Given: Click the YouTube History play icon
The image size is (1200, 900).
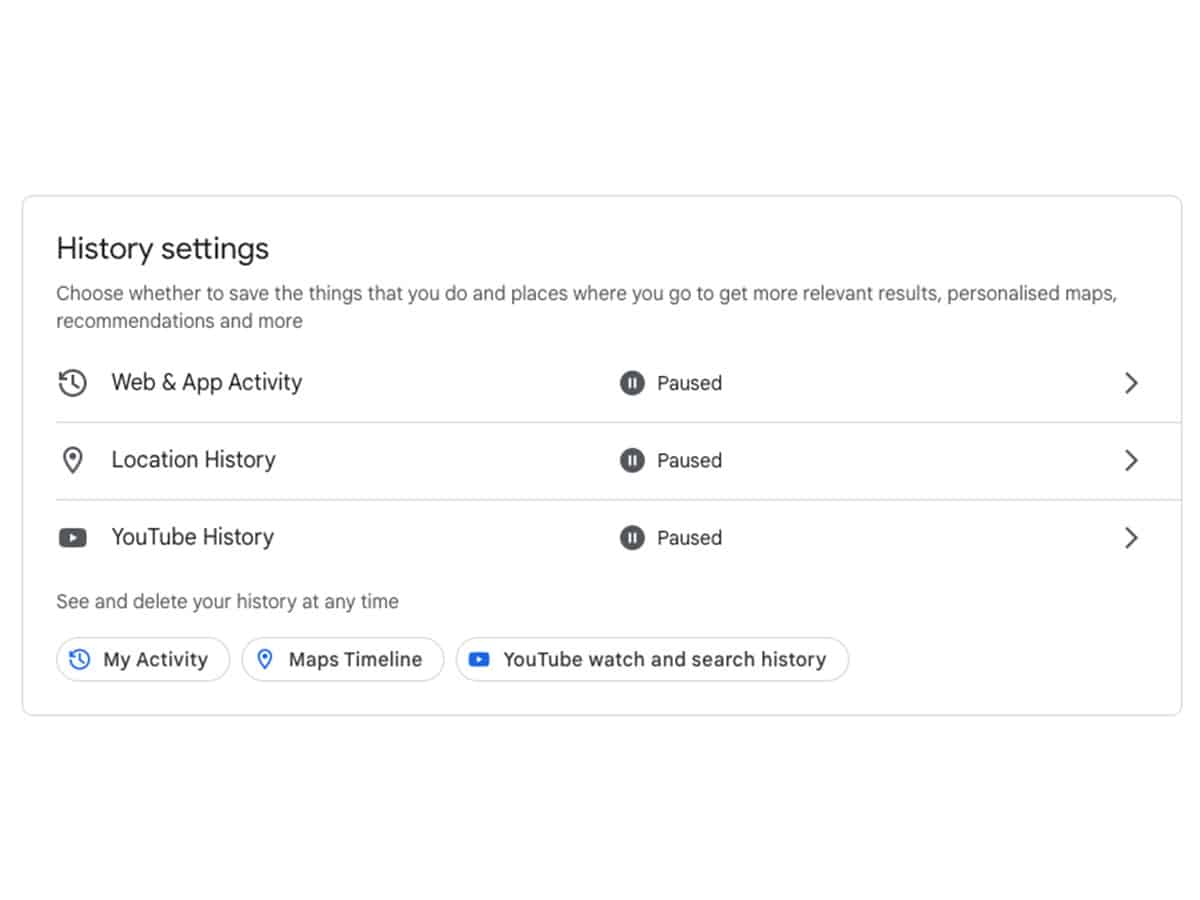Looking at the screenshot, I should [x=72, y=538].
